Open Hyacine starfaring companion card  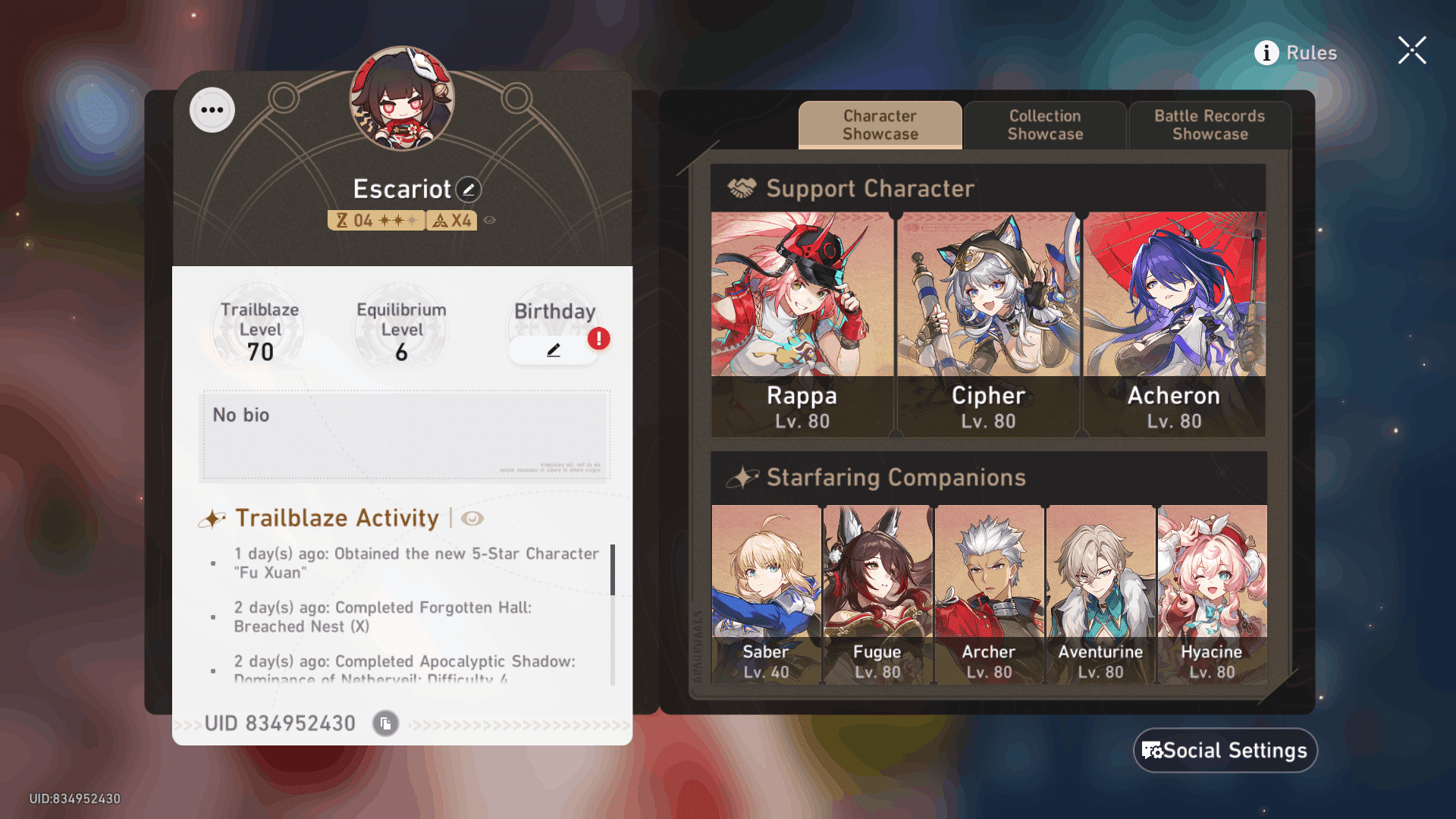pos(1212,595)
